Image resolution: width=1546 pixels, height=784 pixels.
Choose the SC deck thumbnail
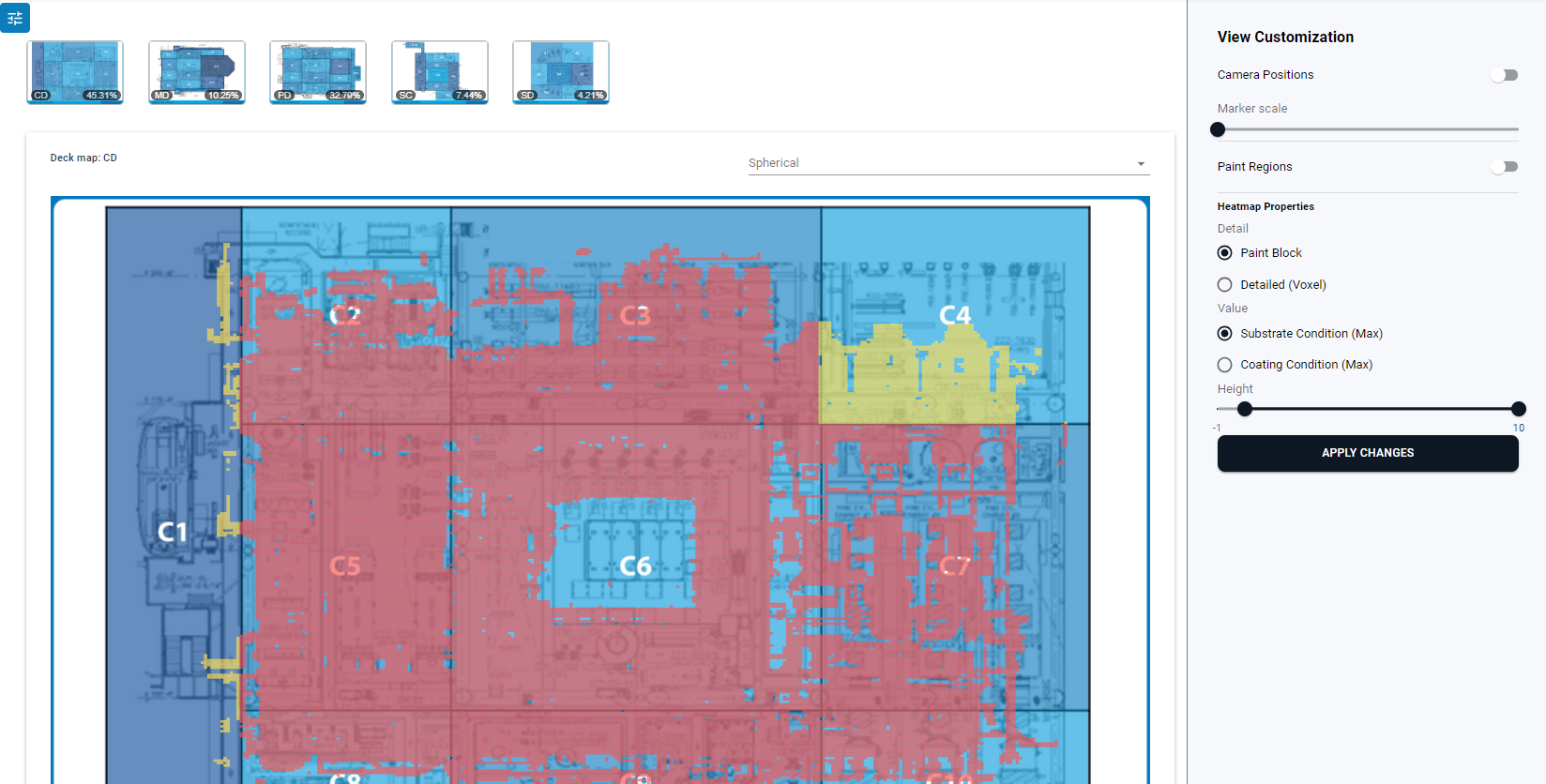point(439,71)
